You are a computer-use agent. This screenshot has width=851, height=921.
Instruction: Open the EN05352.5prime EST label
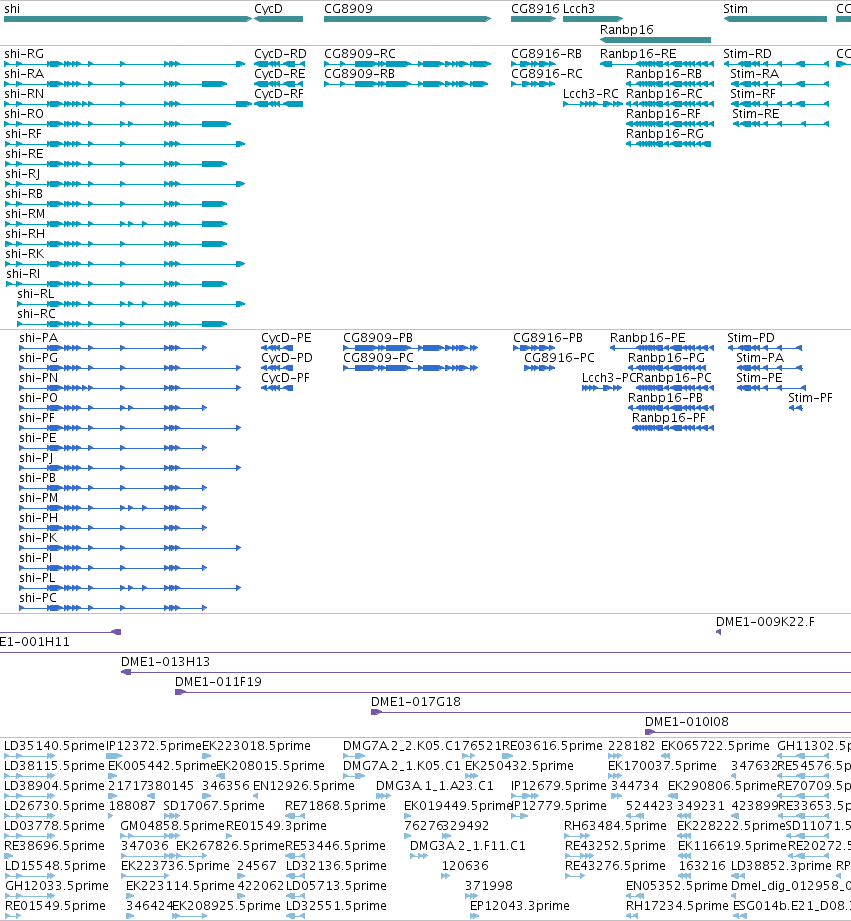pyautogui.click(x=677, y=886)
